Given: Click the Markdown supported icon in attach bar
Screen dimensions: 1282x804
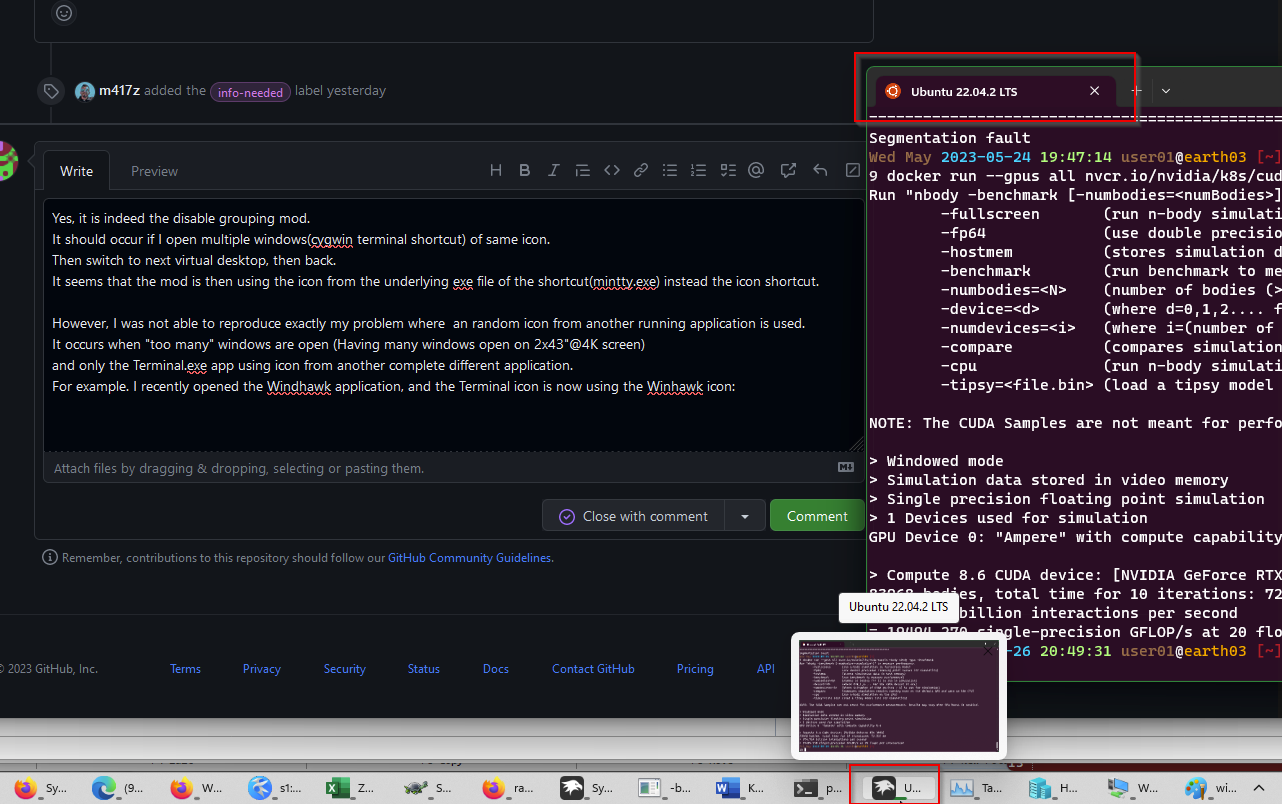Looking at the screenshot, I should [x=845, y=466].
